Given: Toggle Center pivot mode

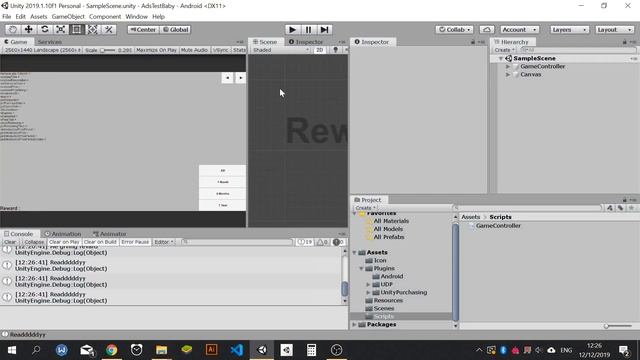Looking at the screenshot, I should [x=143, y=29].
